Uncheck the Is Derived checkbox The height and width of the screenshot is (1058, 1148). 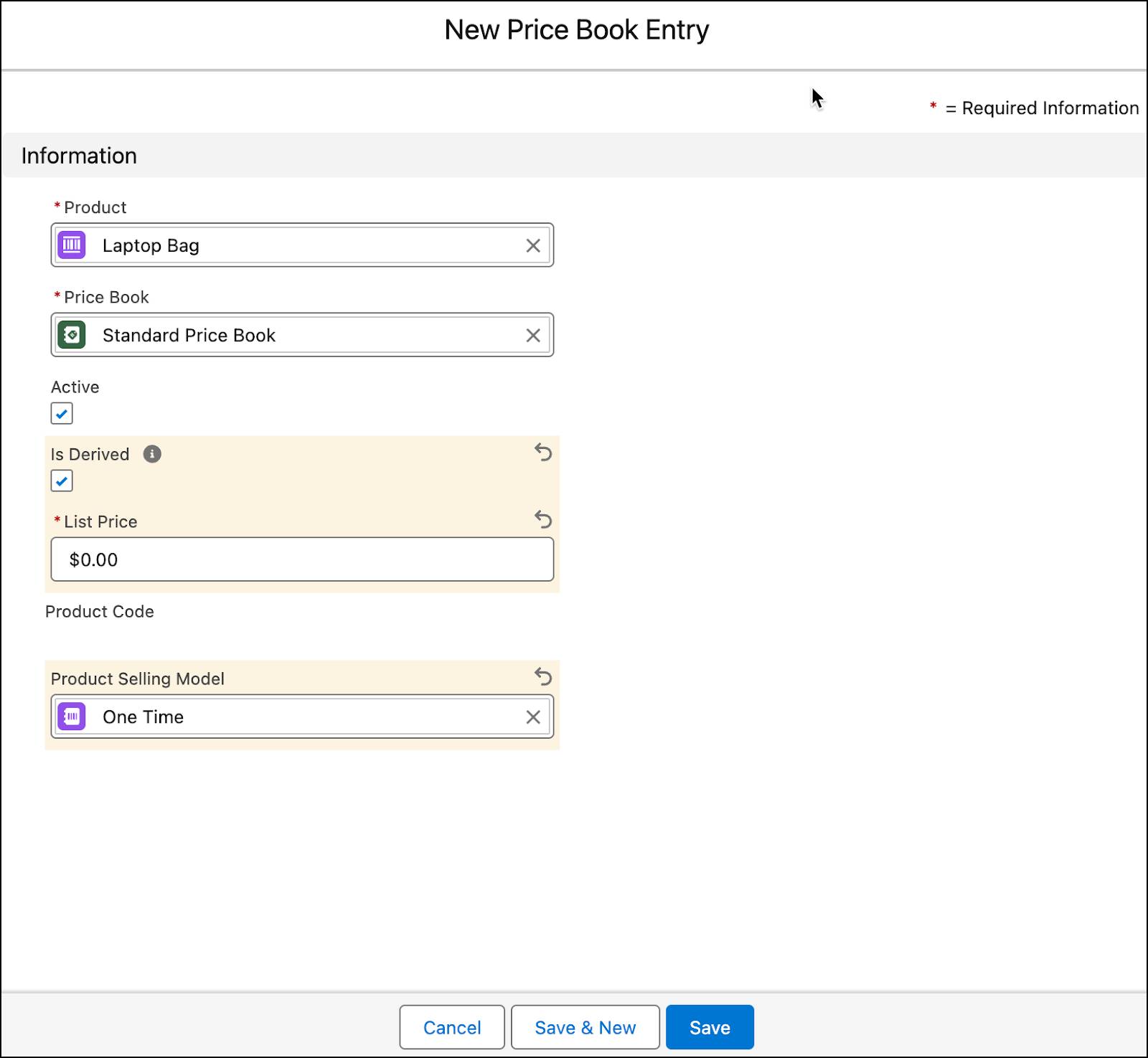[62, 481]
